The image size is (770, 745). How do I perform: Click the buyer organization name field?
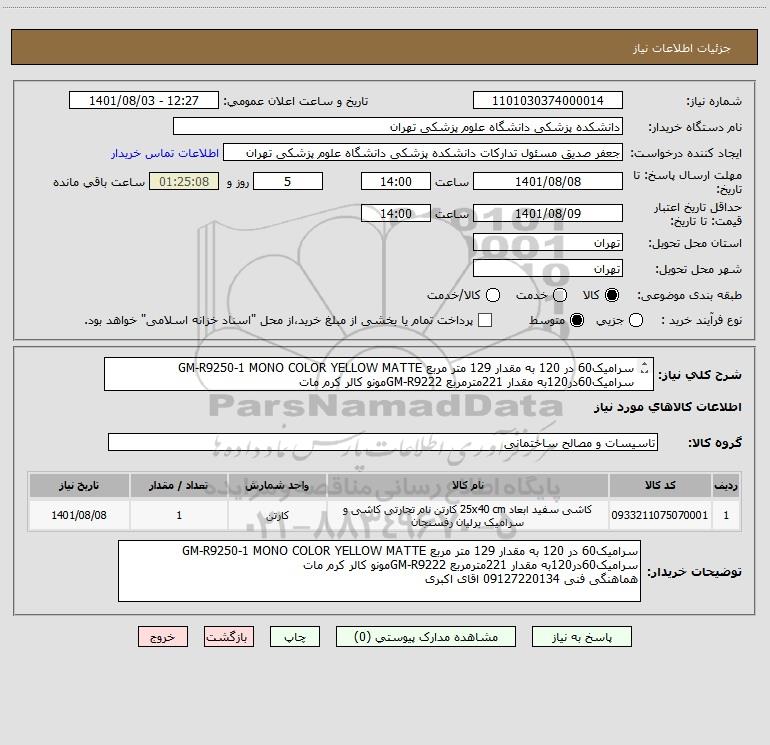398,127
